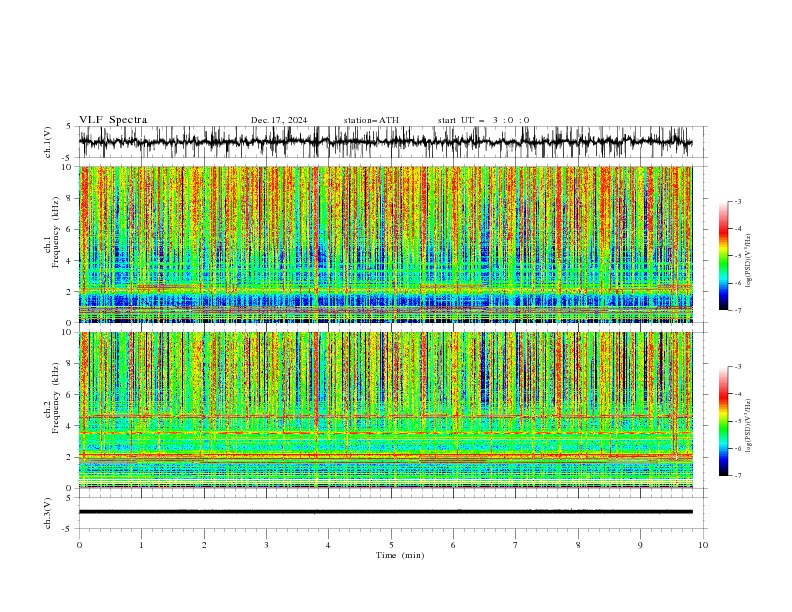The height and width of the screenshot is (612, 792).
Task: Click the "1" tick on time axis
Action: tap(141, 545)
